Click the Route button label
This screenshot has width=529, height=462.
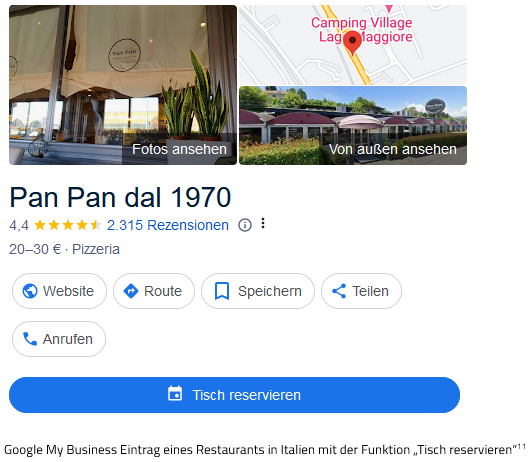163,291
